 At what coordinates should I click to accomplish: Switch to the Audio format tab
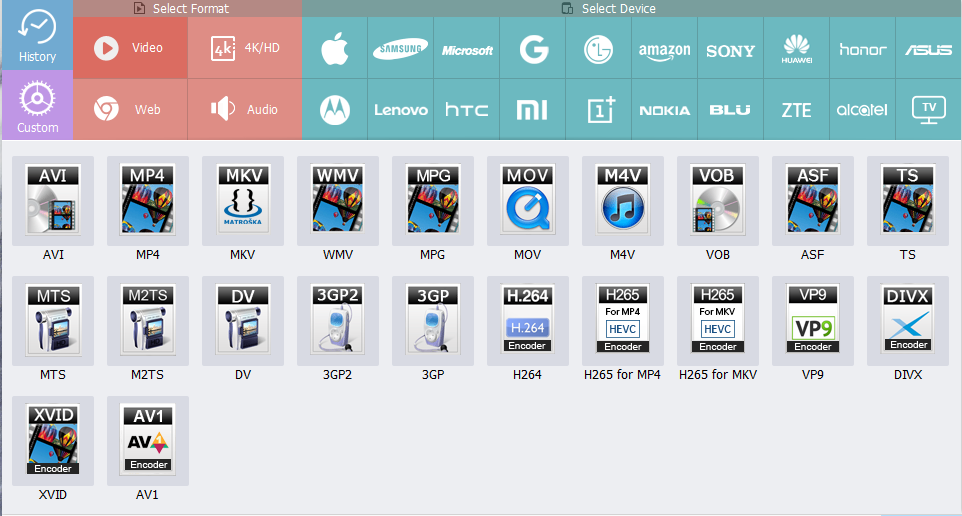click(245, 109)
